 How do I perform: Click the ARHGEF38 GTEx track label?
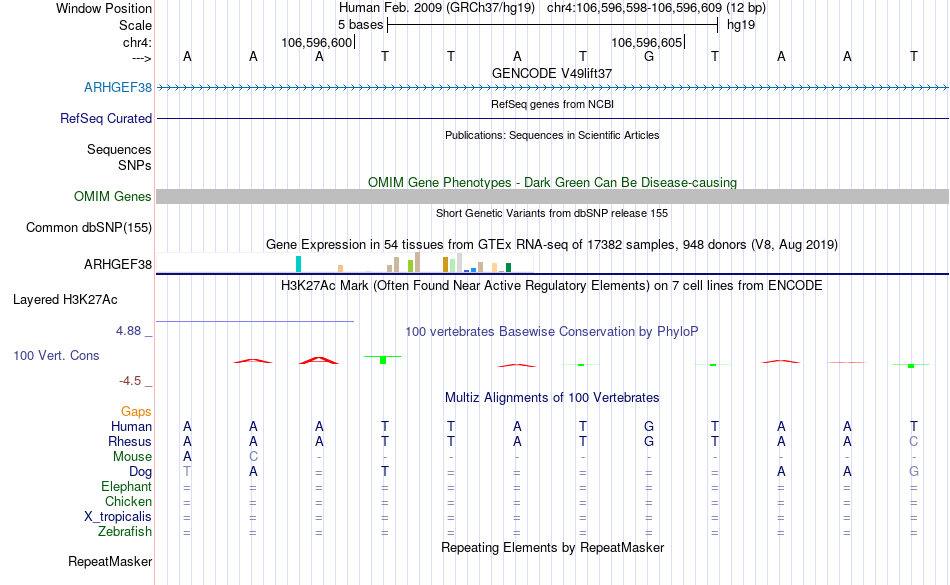click(x=118, y=264)
